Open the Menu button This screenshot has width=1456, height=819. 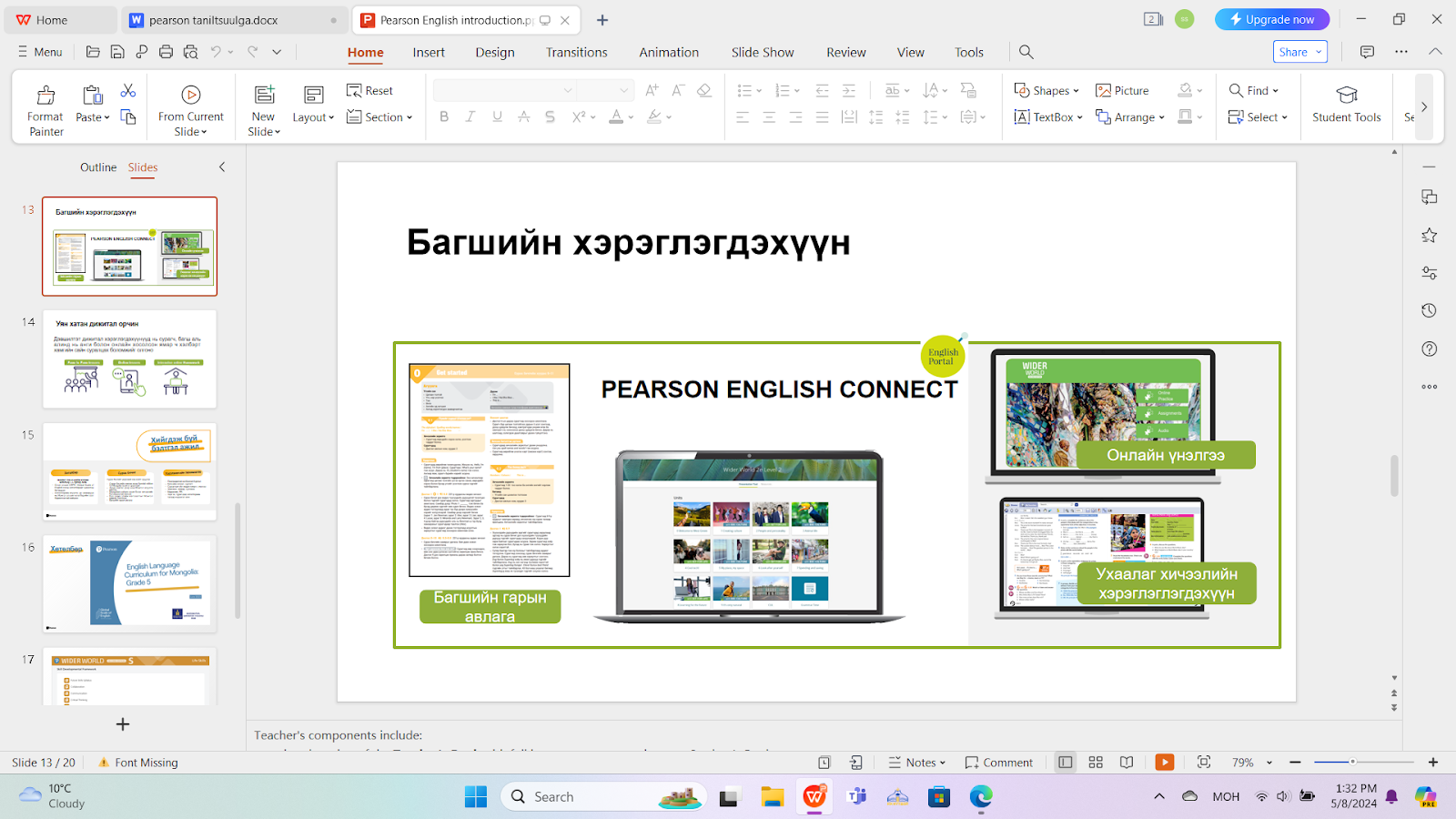(40, 52)
